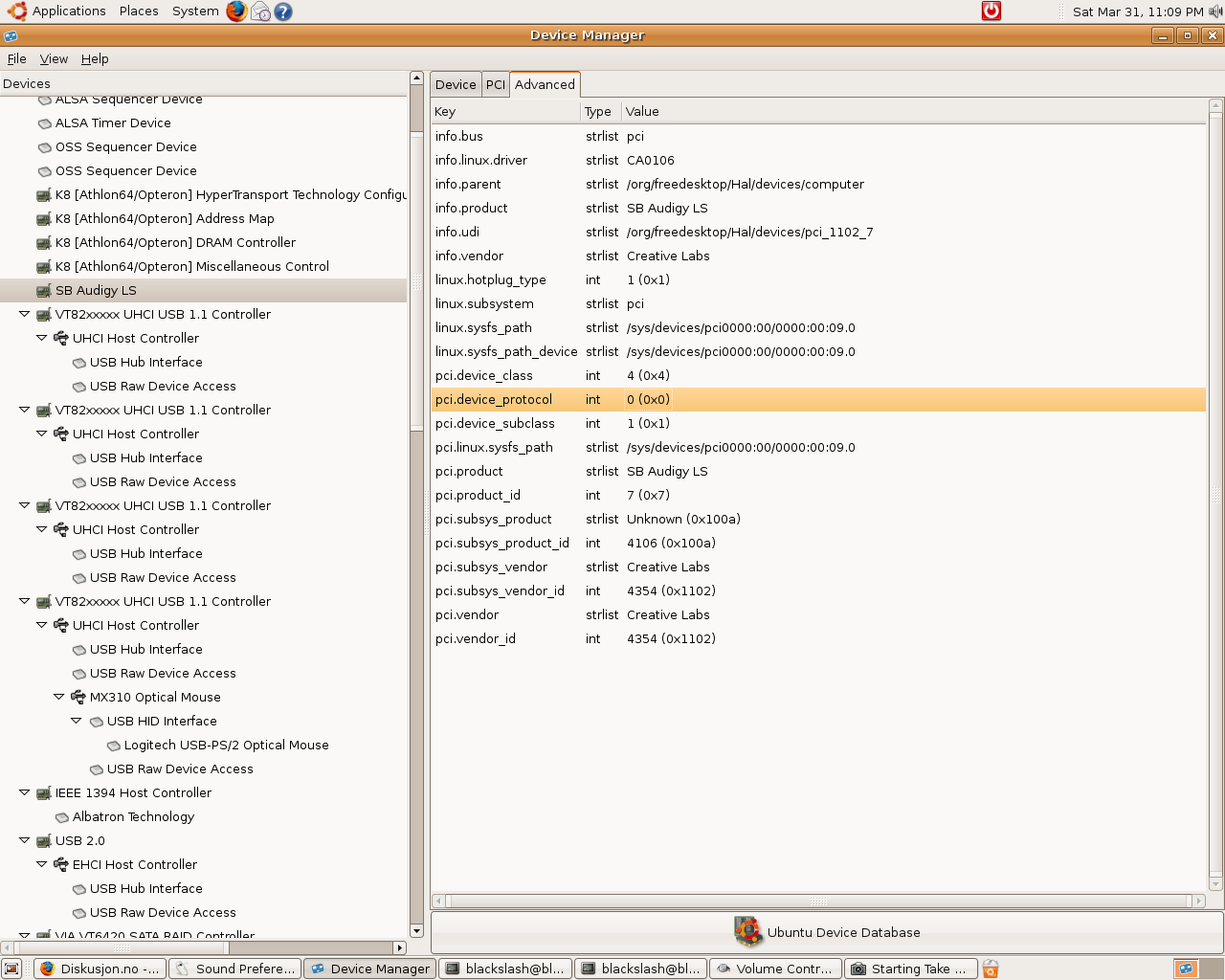Open the File menu
Screen dimensions: 1225x980
[x=17, y=58]
